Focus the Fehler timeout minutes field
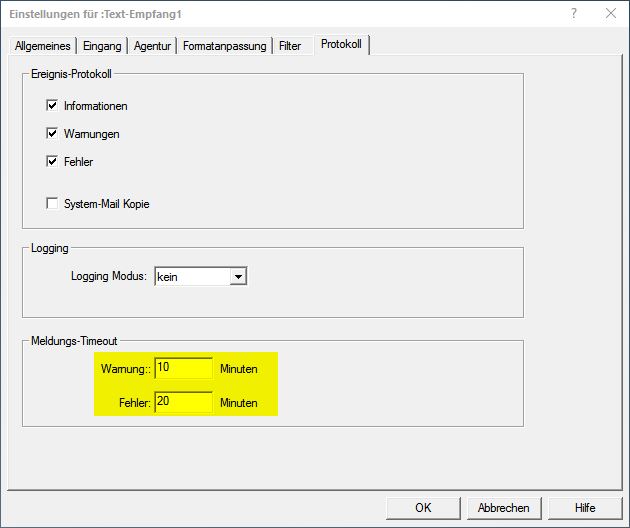 (184, 403)
